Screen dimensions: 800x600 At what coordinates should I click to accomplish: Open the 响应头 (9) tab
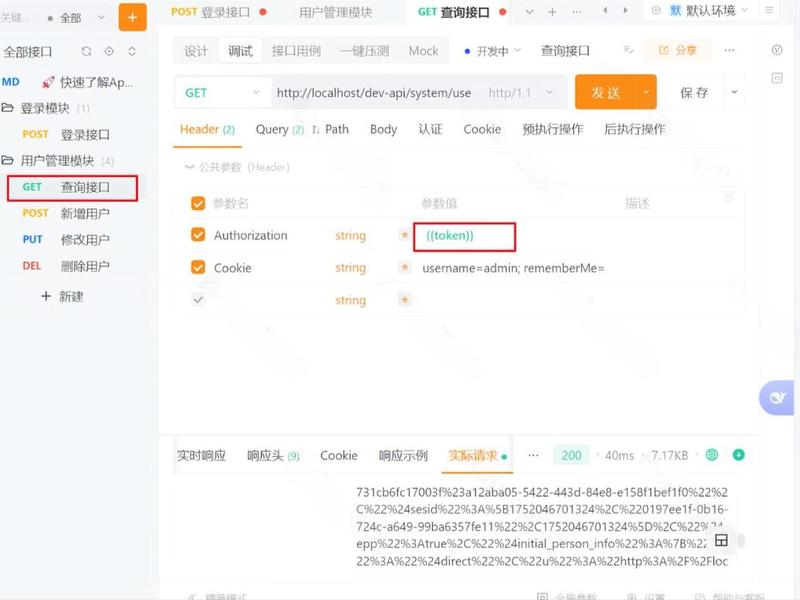pos(273,456)
